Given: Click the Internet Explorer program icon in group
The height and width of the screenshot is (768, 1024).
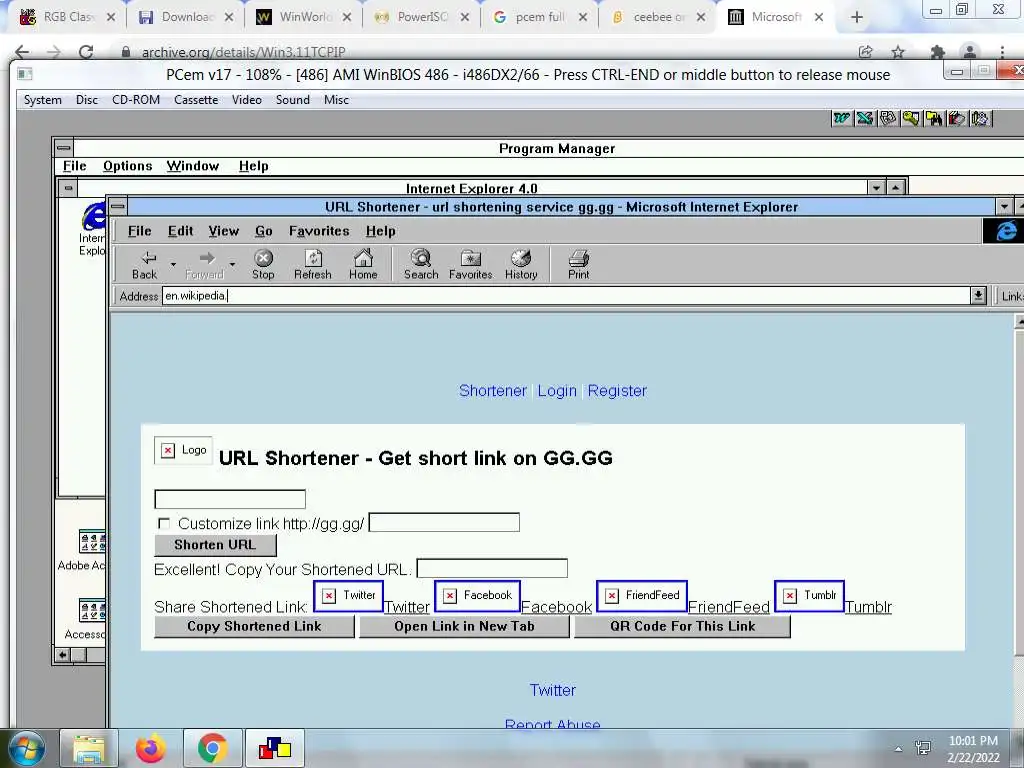Looking at the screenshot, I should click(94, 217).
